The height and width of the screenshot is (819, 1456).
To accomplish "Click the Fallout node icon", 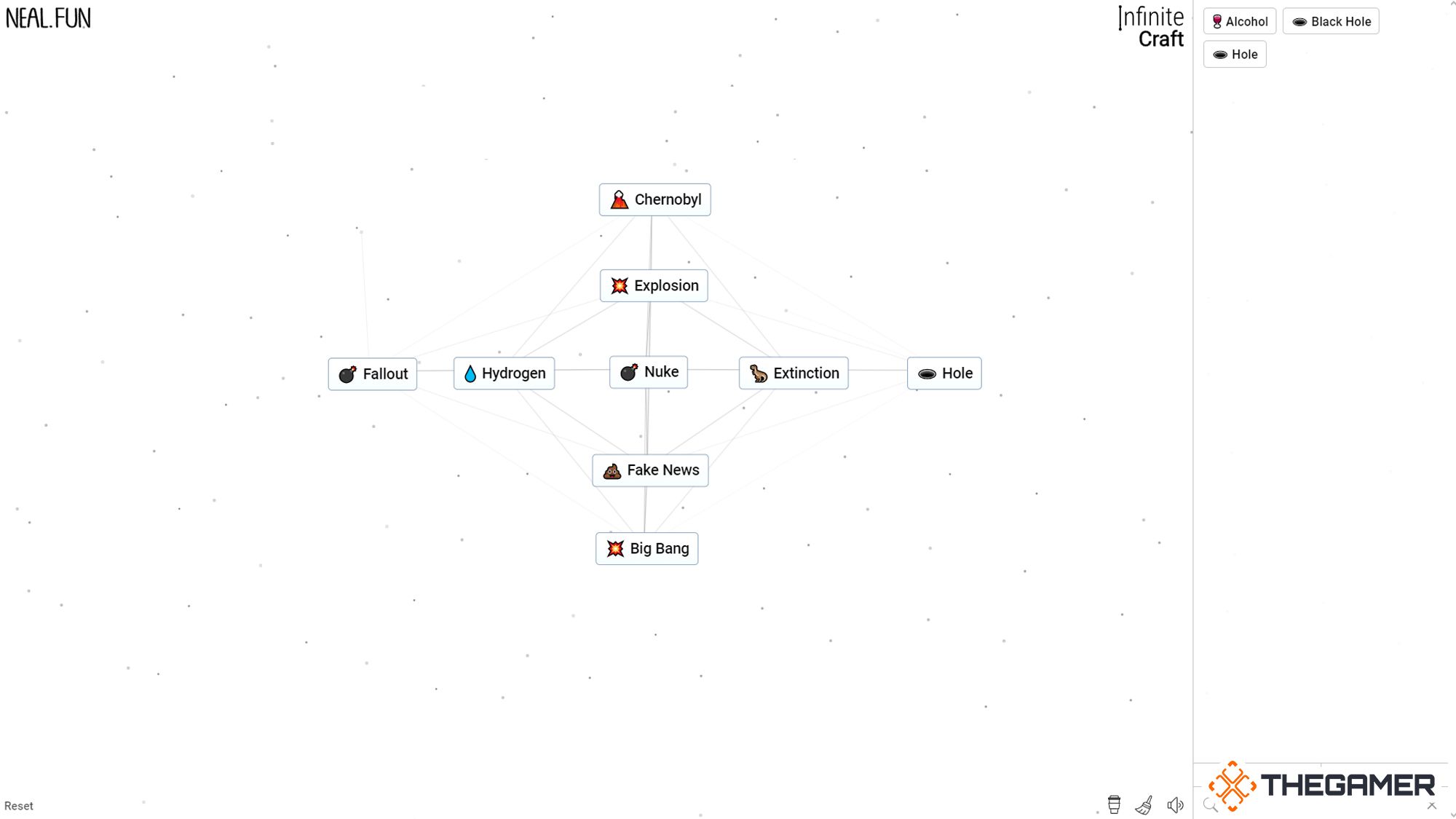I will 348,373.
